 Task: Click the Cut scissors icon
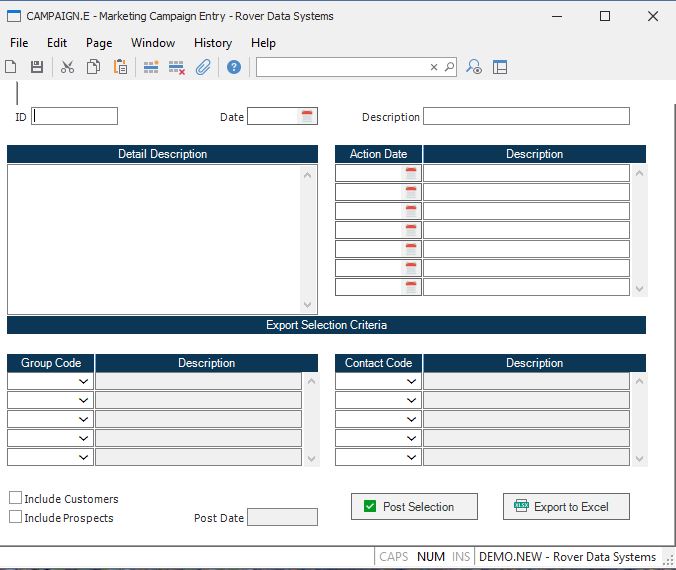(x=67, y=67)
